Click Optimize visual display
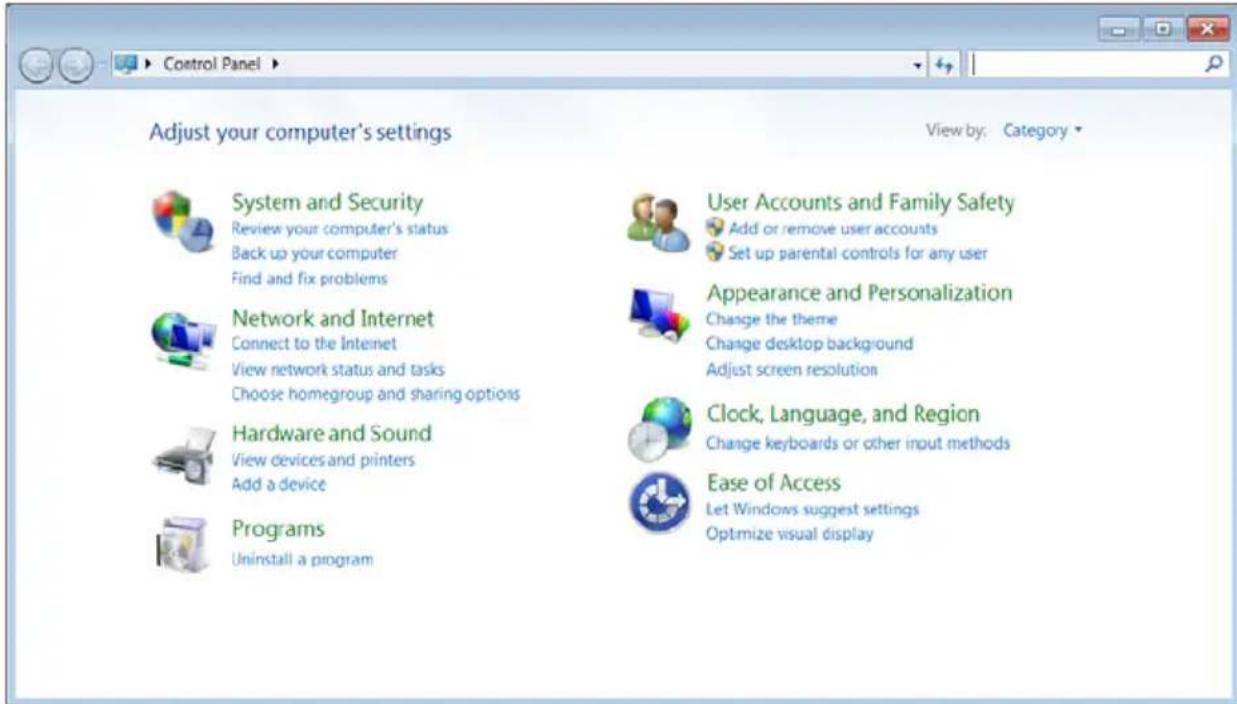The width and height of the screenshot is (1237, 704). click(x=789, y=533)
